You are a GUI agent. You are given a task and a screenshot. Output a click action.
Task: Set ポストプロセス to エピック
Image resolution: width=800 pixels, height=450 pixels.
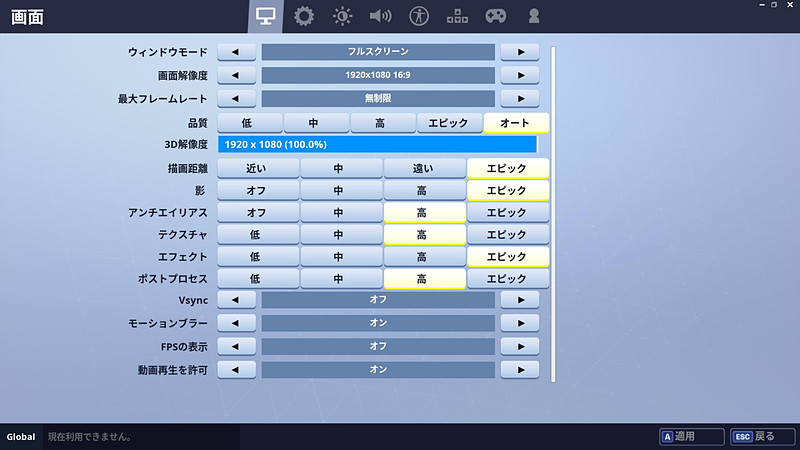[x=508, y=279]
